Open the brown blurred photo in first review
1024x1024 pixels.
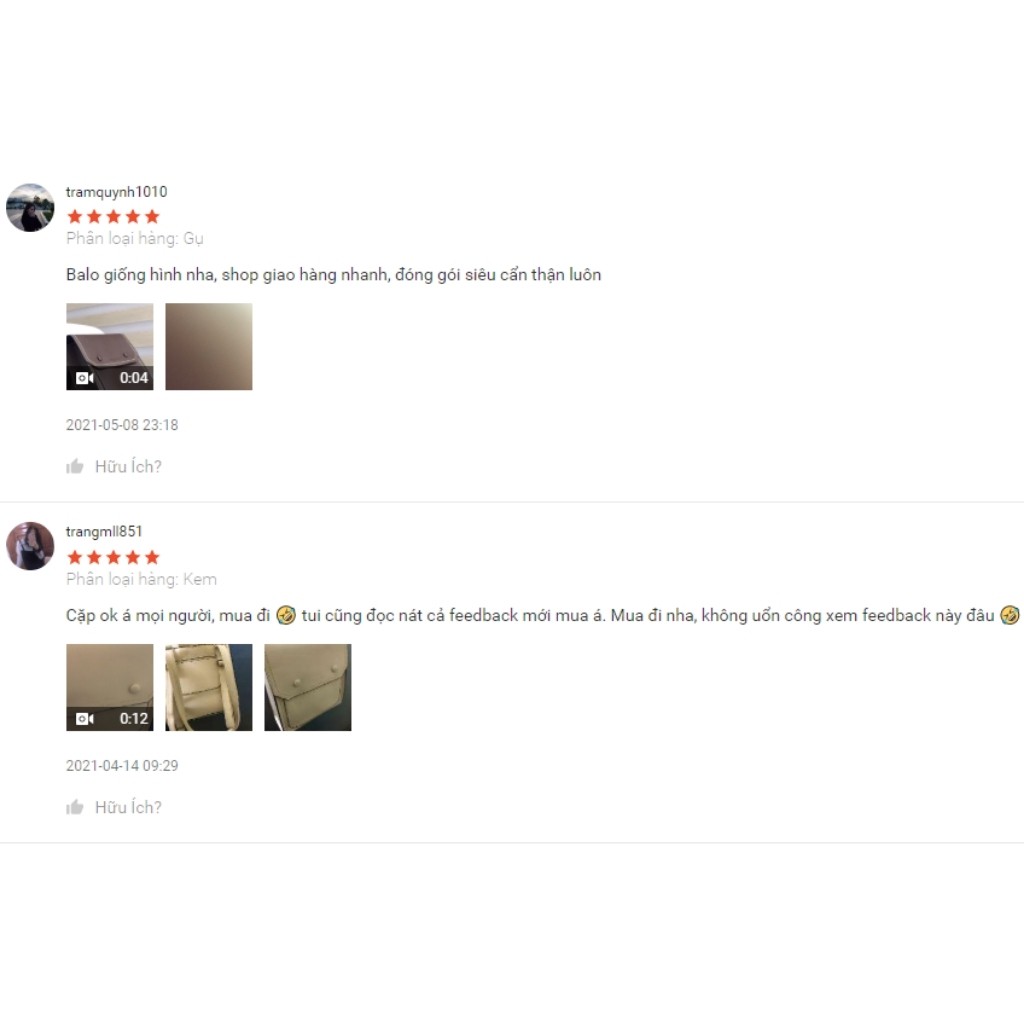(209, 347)
